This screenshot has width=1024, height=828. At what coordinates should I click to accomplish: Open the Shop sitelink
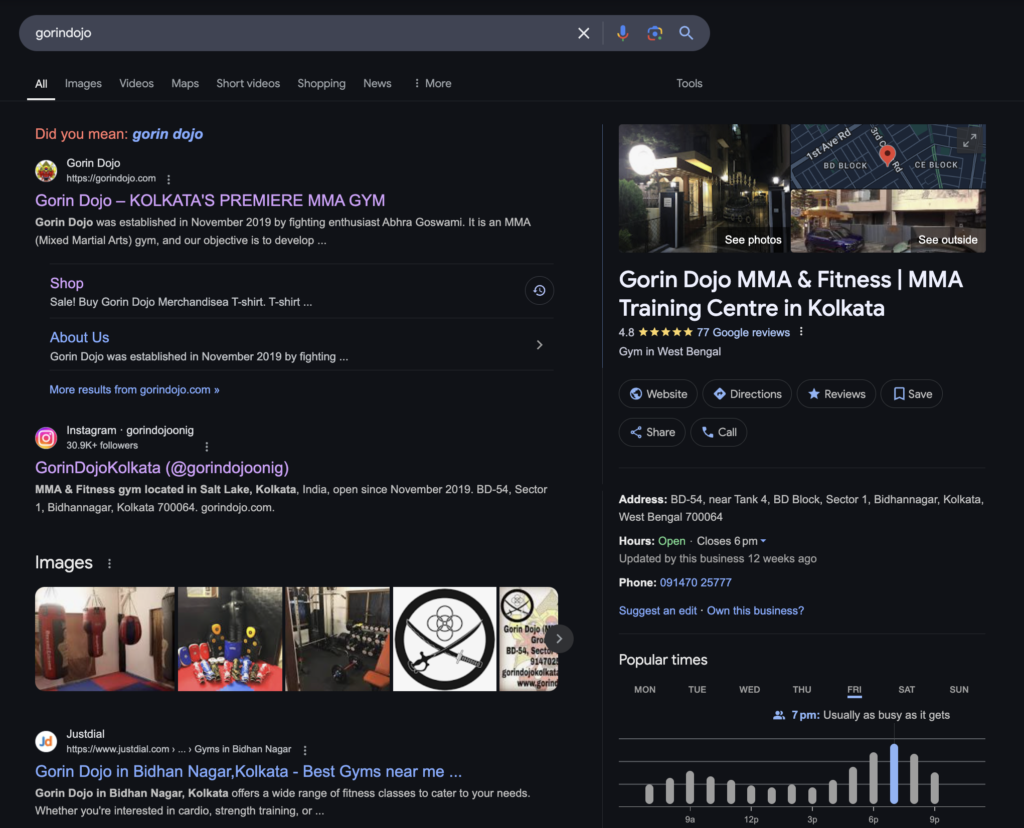67,283
